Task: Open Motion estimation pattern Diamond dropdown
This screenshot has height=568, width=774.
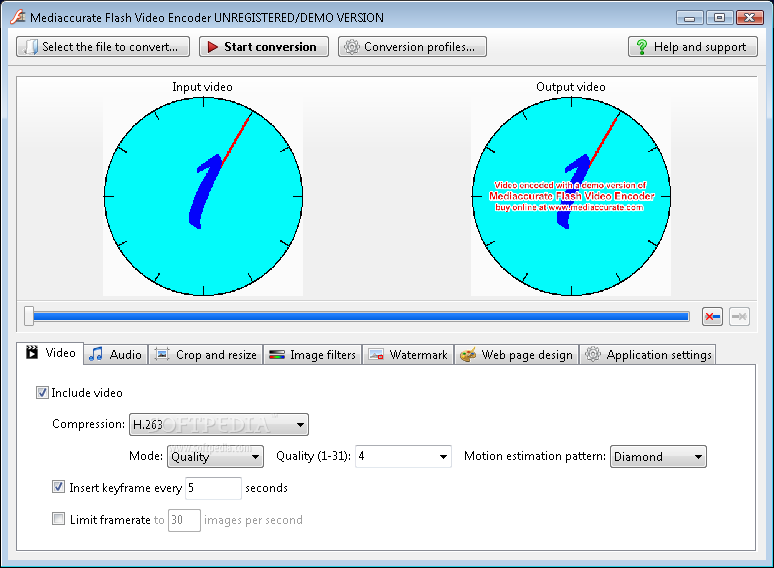Action: point(658,456)
